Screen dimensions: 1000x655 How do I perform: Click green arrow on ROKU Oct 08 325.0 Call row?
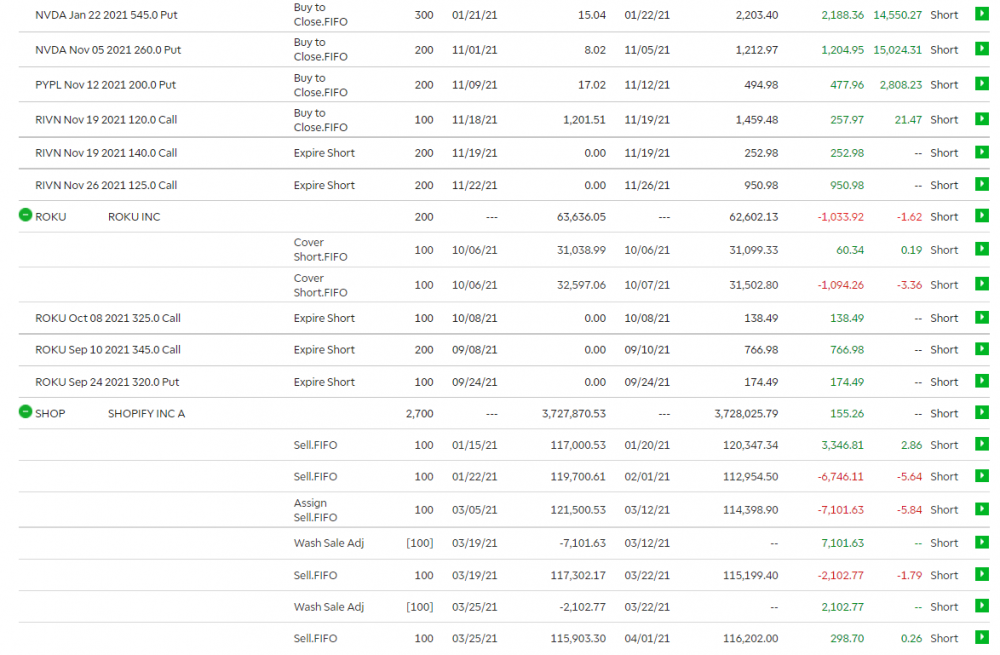[981, 318]
